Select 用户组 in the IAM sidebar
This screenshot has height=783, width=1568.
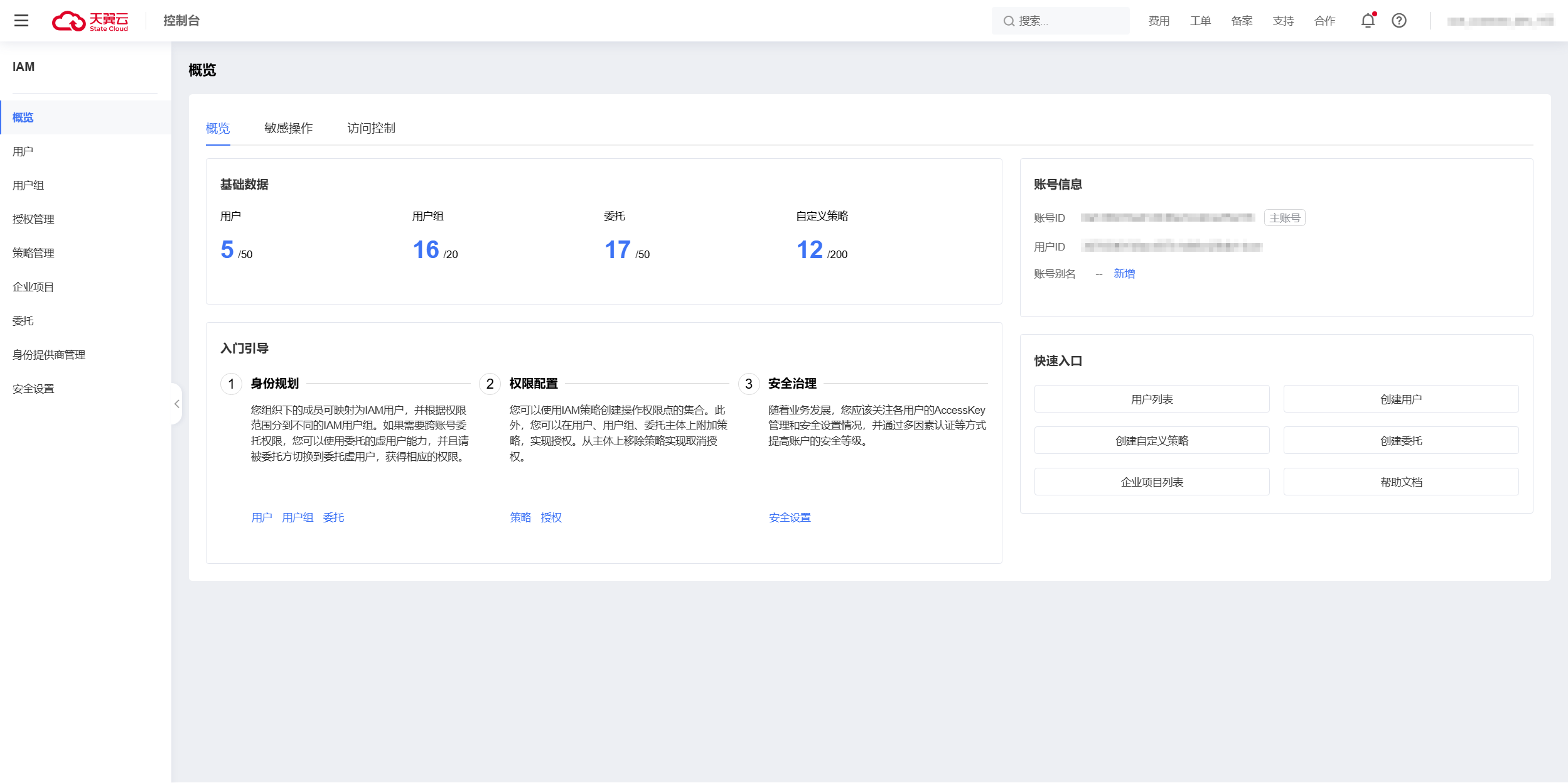click(85, 185)
